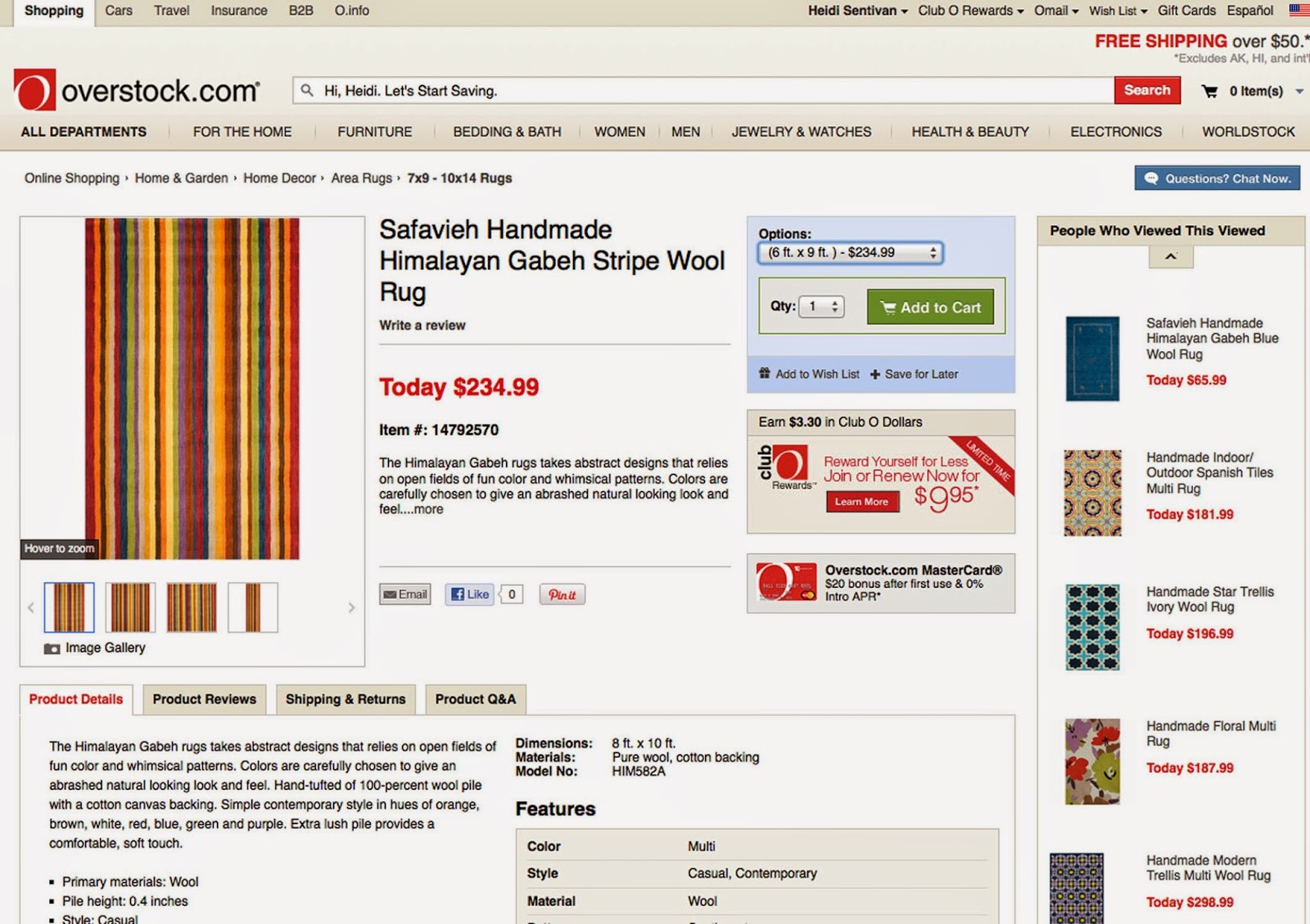Screen dimensions: 1310x924
Task: Open Spanish Tiles Multi Rug thumbnail
Action: [1092, 493]
